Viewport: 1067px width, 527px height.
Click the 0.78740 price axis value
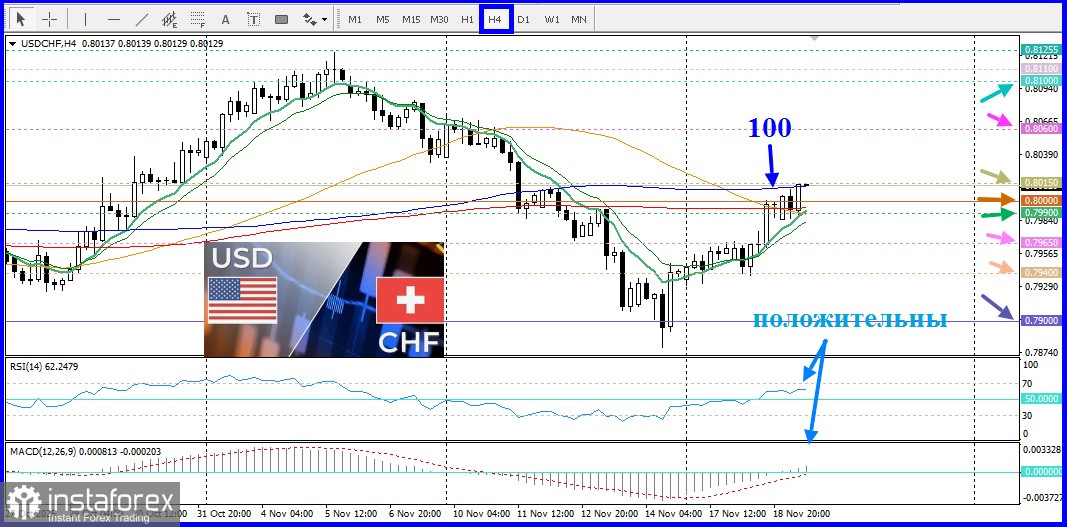click(x=1040, y=353)
